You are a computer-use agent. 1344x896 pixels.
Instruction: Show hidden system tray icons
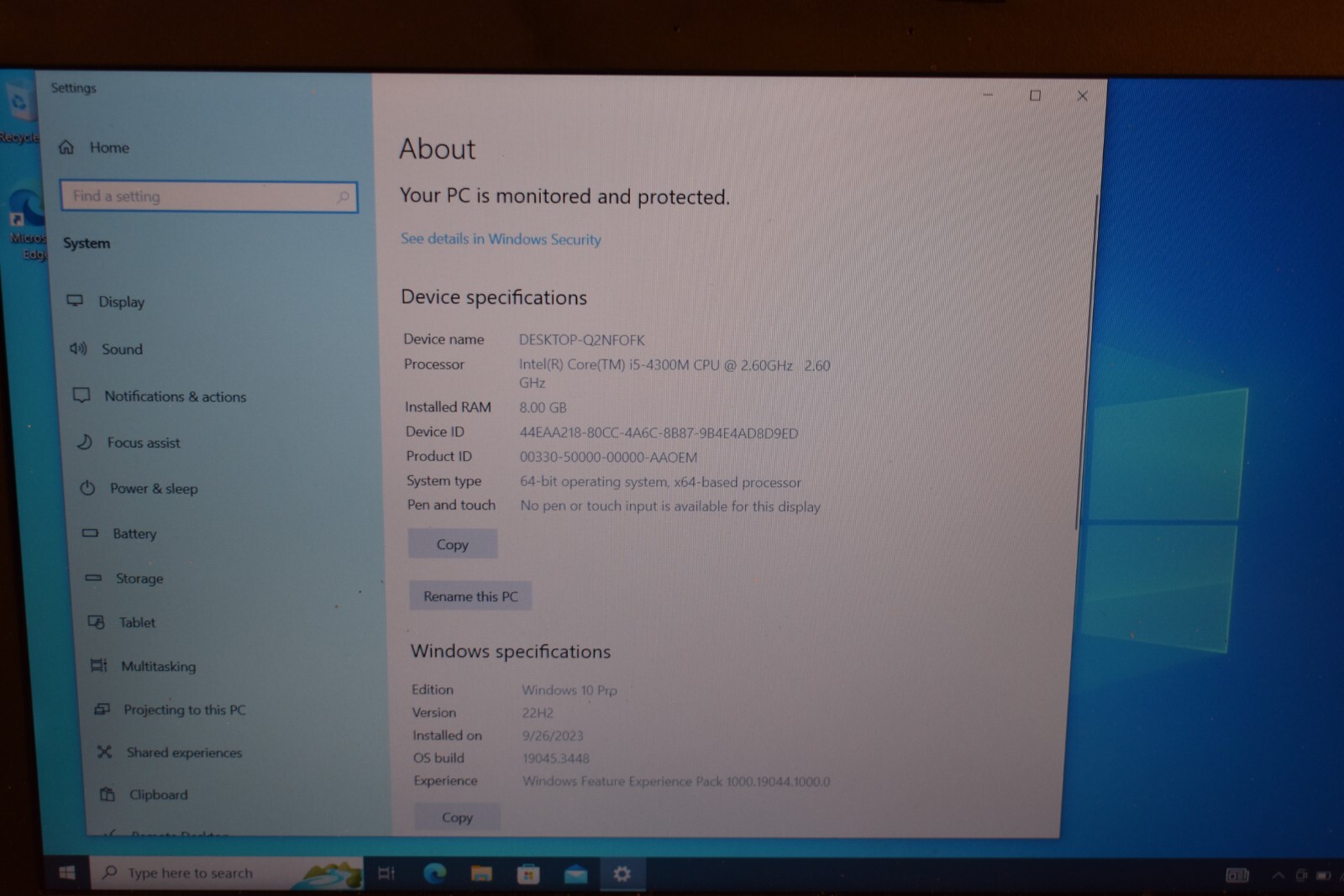(x=1278, y=875)
